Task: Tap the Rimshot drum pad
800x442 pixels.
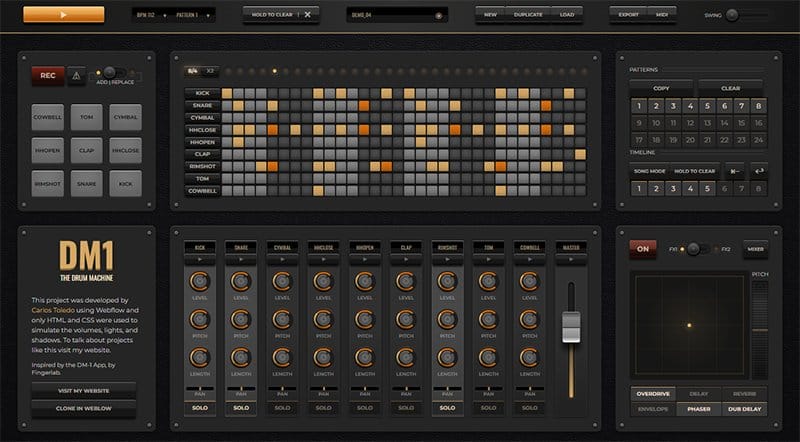Action: (47, 184)
